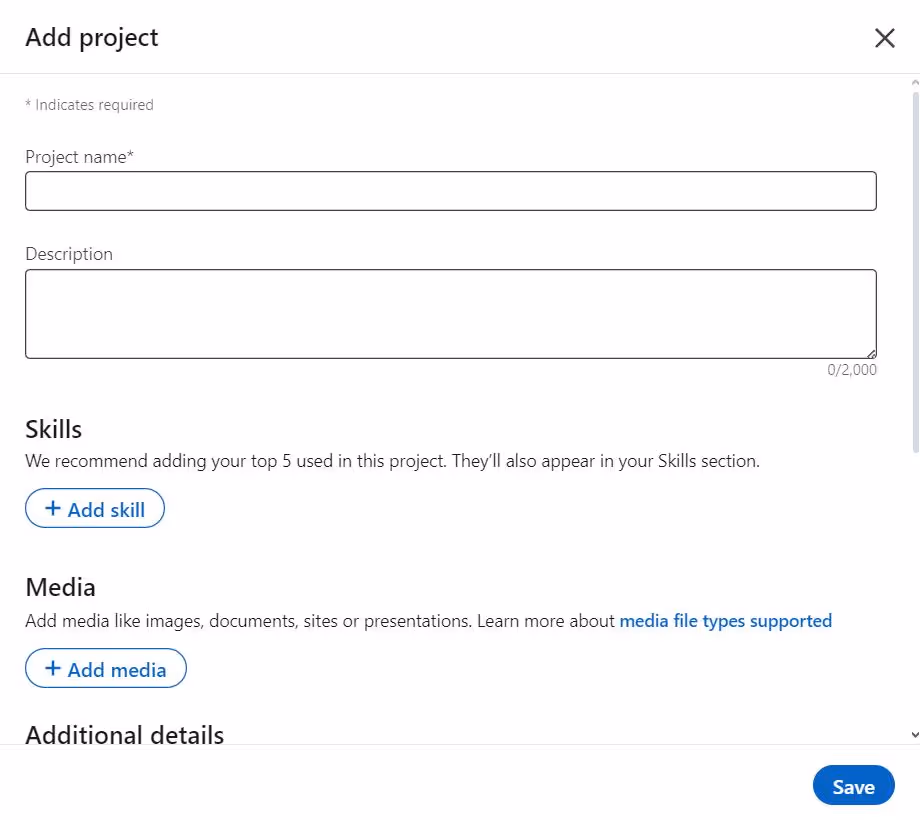Select the Add media button
Image resolution: width=920 pixels, height=820 pixels.
tap(105, 668)
